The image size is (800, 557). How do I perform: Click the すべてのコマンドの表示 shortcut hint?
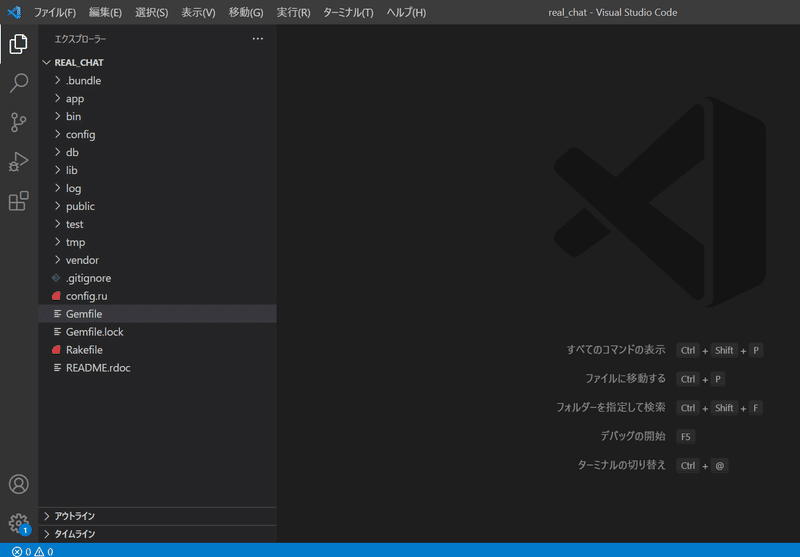[616, 350]
